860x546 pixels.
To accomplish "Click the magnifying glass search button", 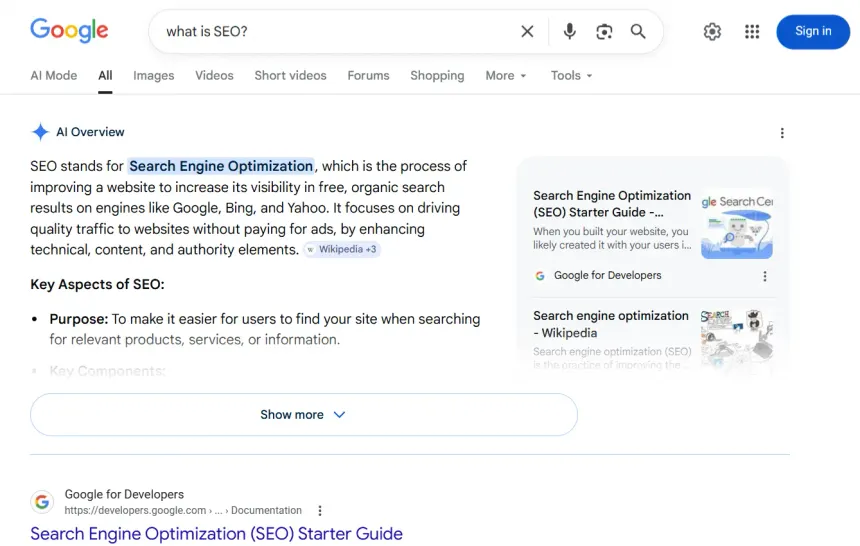I will click(x=638, y=31).
